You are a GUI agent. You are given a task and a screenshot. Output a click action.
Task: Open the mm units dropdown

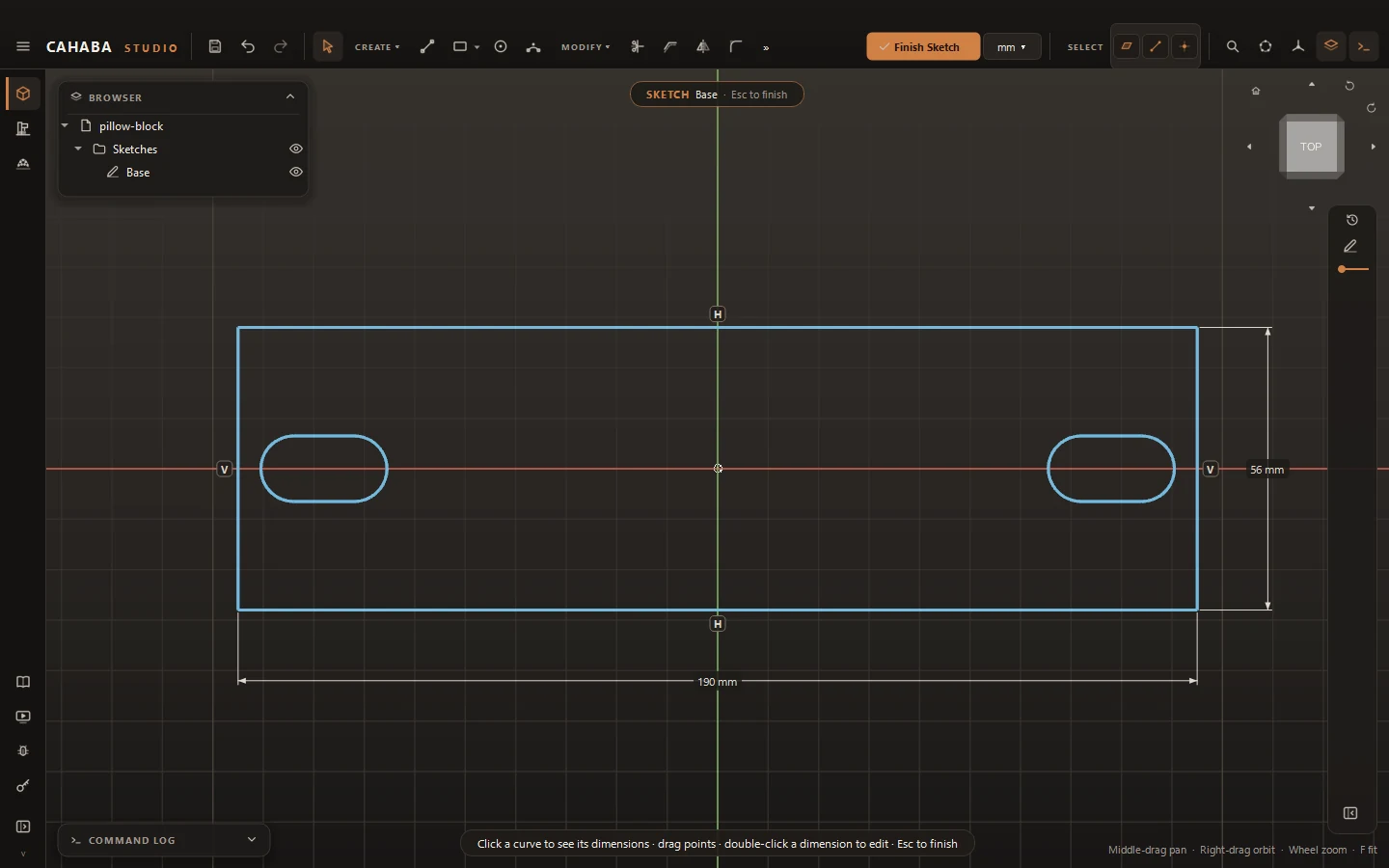click(x=1012, y=47)
